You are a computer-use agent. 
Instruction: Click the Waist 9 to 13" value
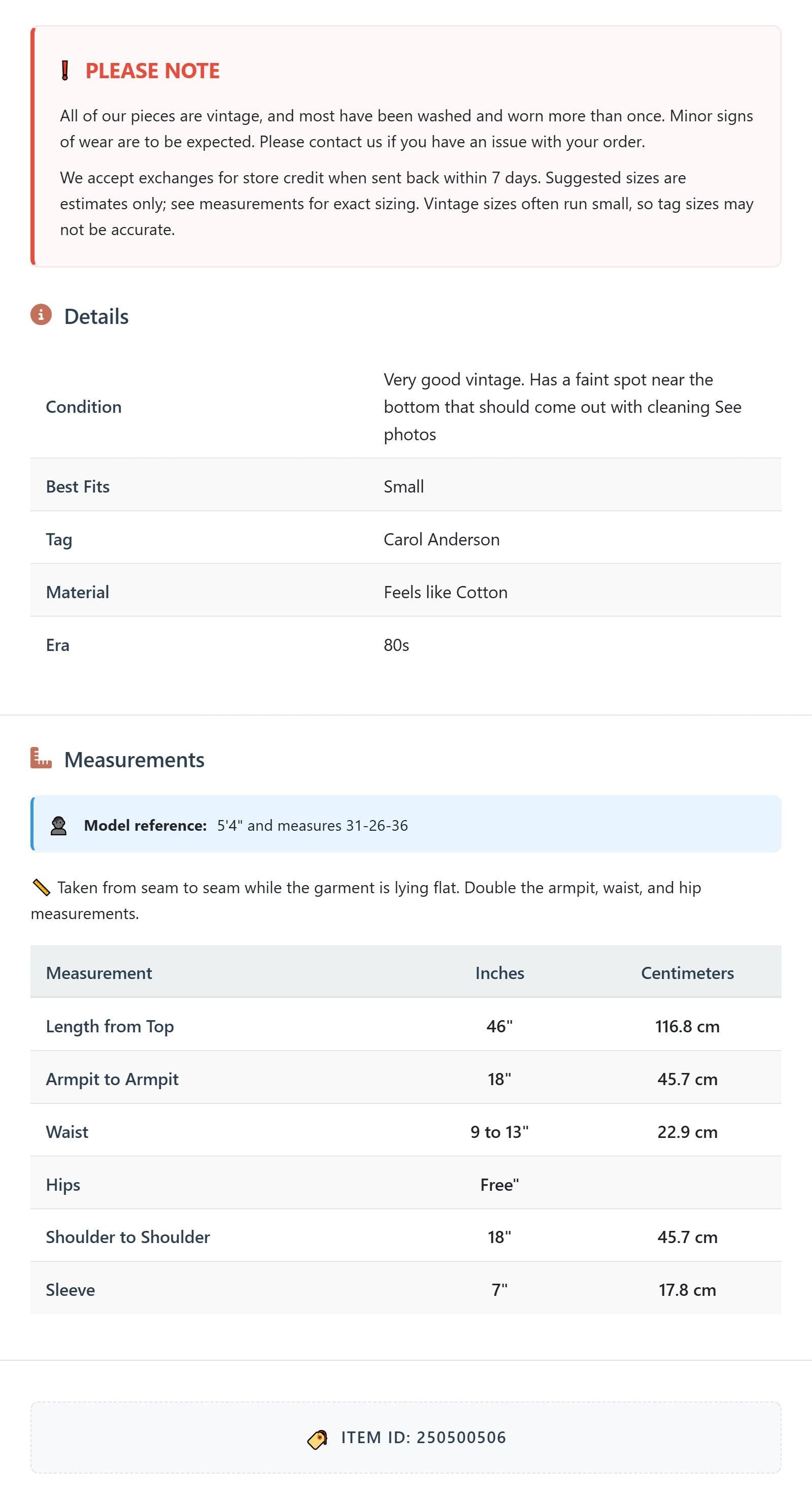[499, 1131]
